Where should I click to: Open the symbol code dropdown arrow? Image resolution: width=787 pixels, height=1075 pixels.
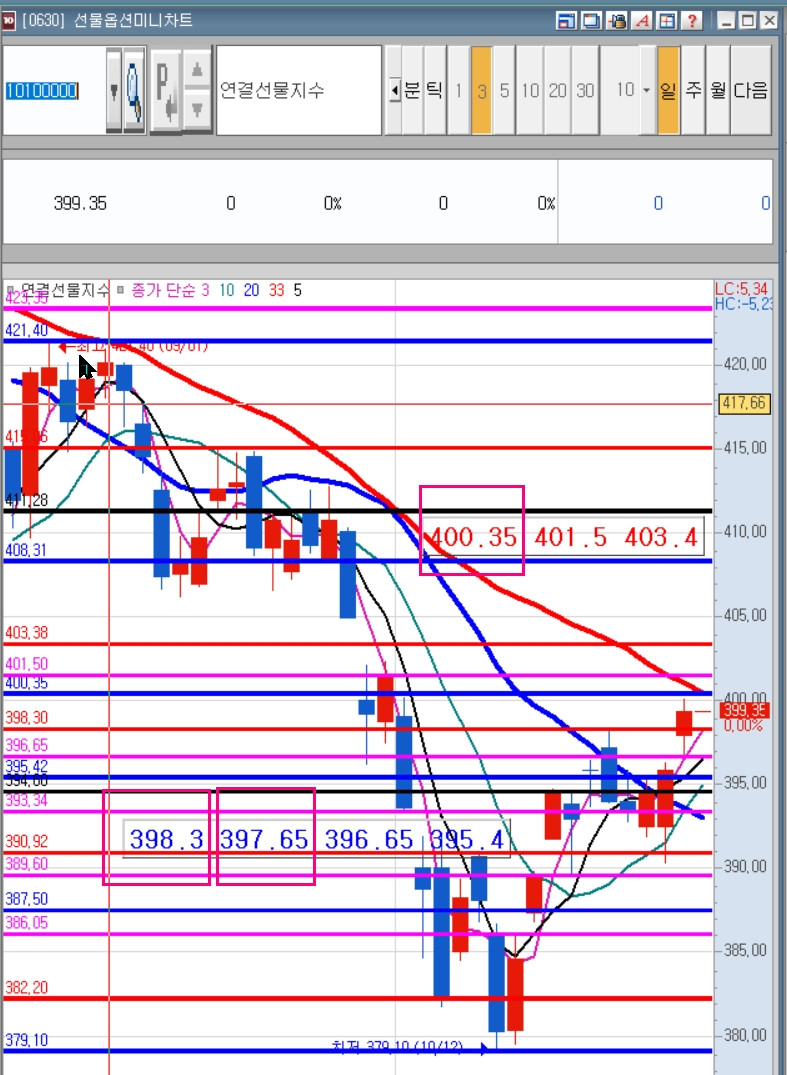[114, 90]
